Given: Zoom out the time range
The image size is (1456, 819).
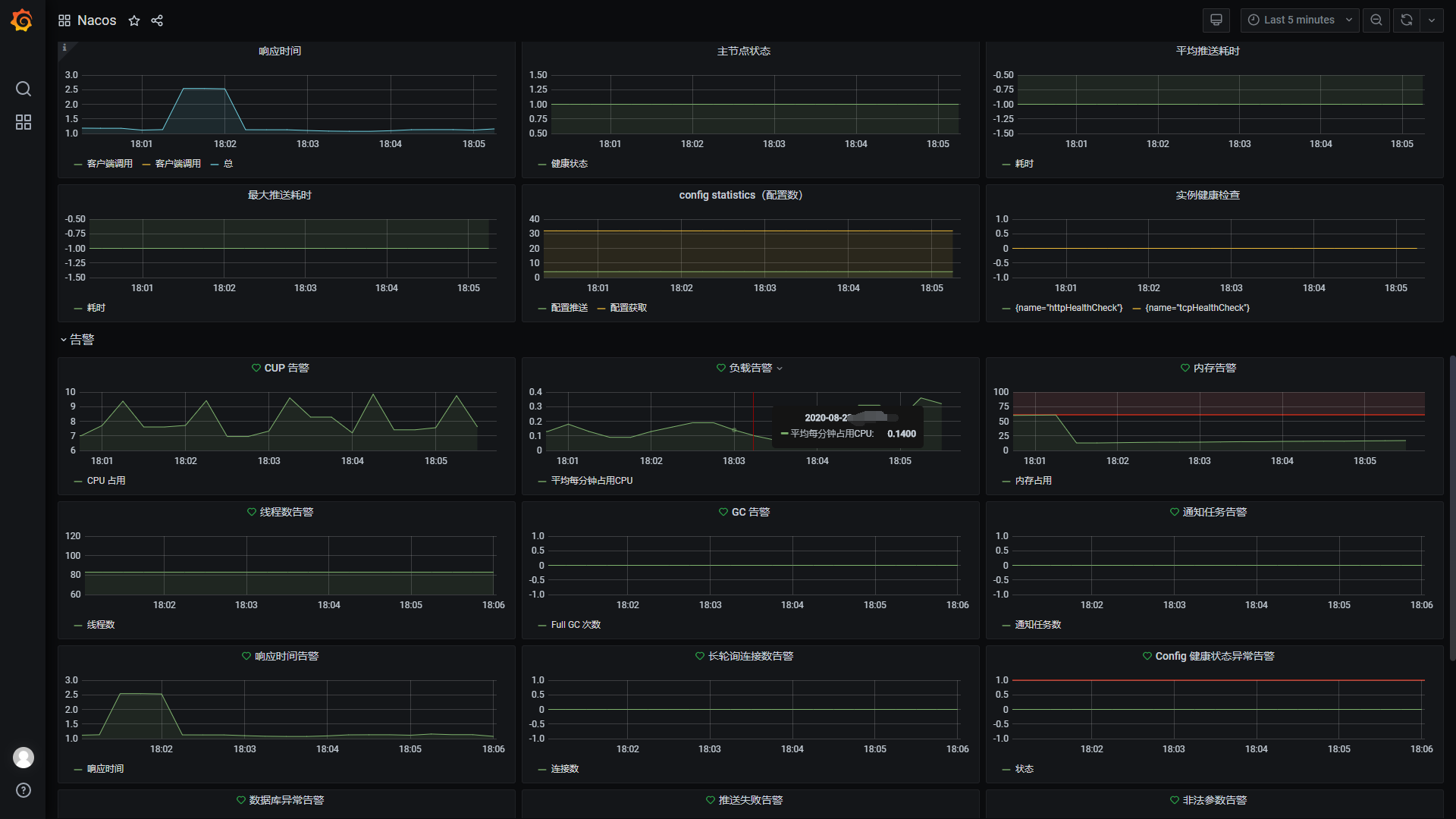Looking at the screenshot, I should [x=1376, y=20].
